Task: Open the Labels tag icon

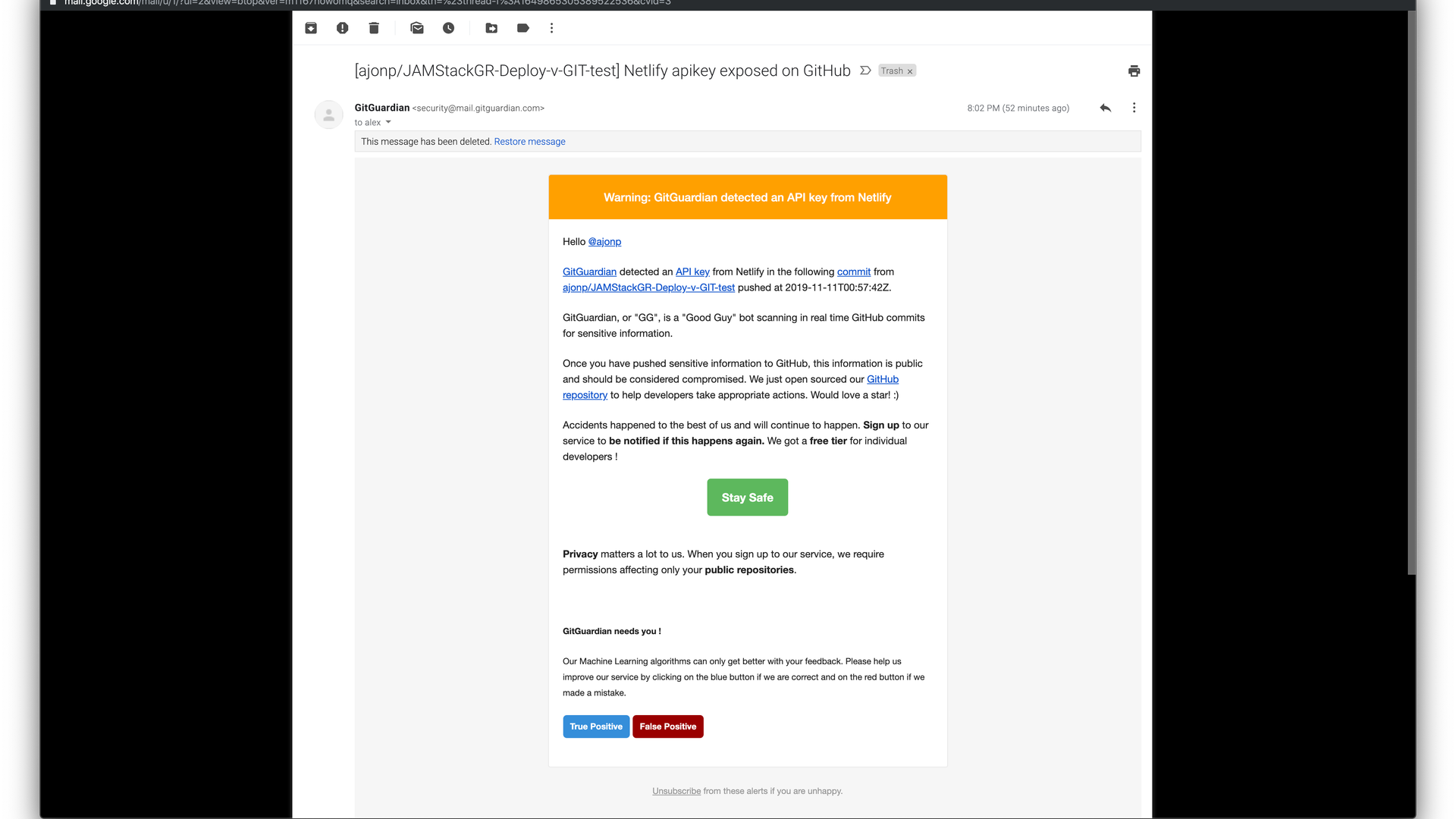Action: [x=523, y=28]
